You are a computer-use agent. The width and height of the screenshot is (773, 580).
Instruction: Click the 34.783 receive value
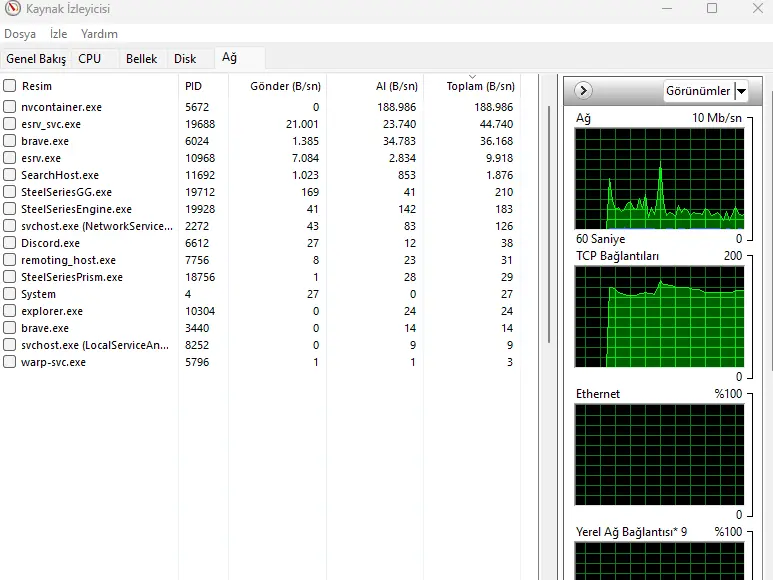click(399, 141)
